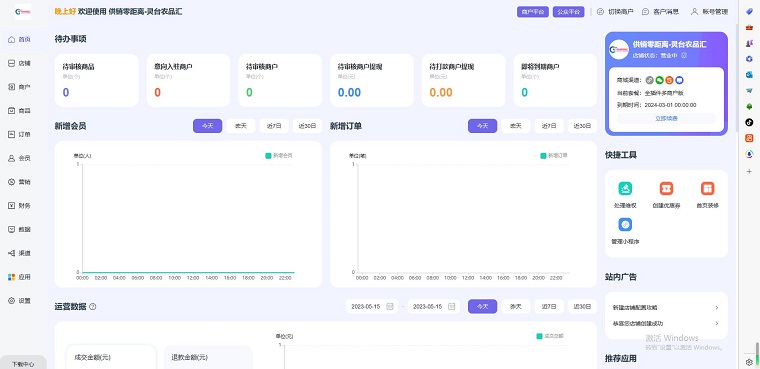Toggle the 新增会员 chart legend
760x369 pixels.
click(x=279, y=156)
